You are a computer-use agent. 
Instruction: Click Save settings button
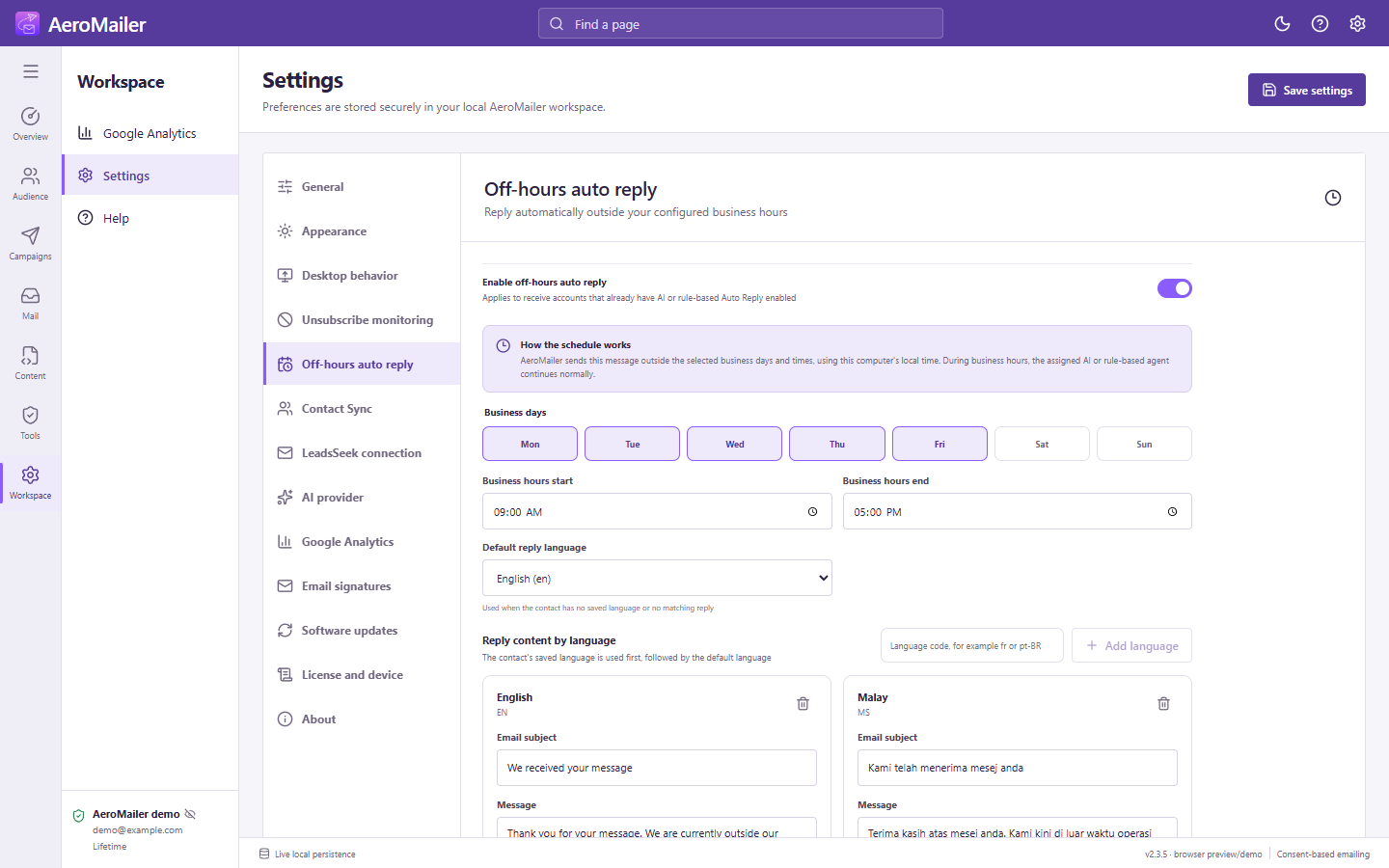[x=1306, y=90]
